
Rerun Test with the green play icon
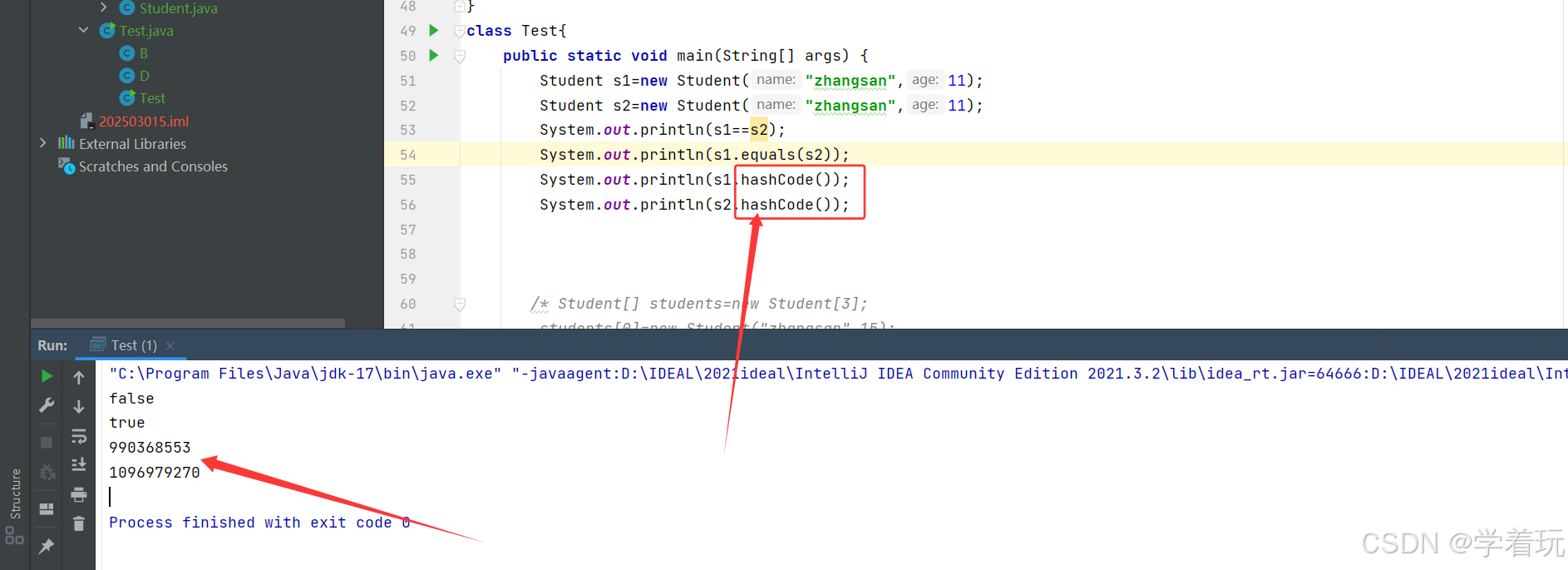pos(47,376)
